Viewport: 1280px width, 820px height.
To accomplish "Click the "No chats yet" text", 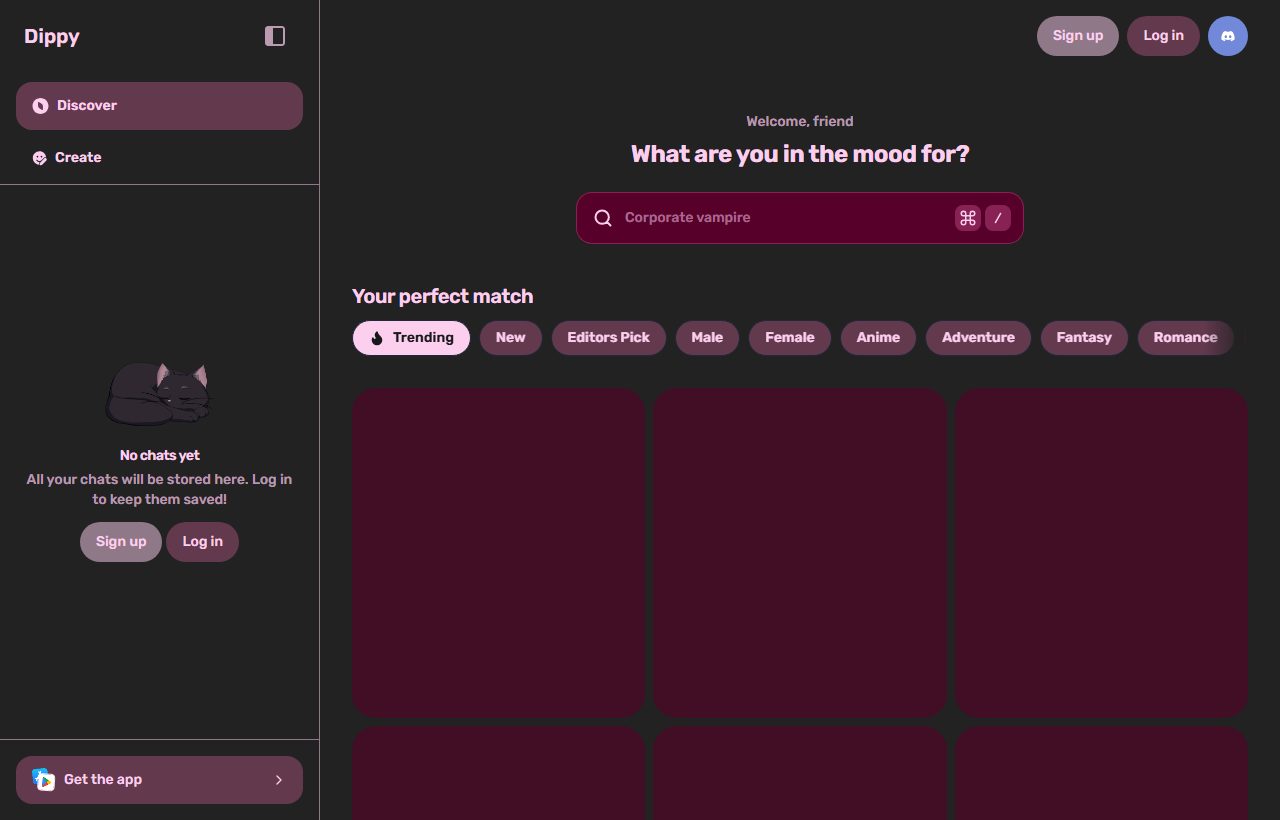I will coord(160,456).
